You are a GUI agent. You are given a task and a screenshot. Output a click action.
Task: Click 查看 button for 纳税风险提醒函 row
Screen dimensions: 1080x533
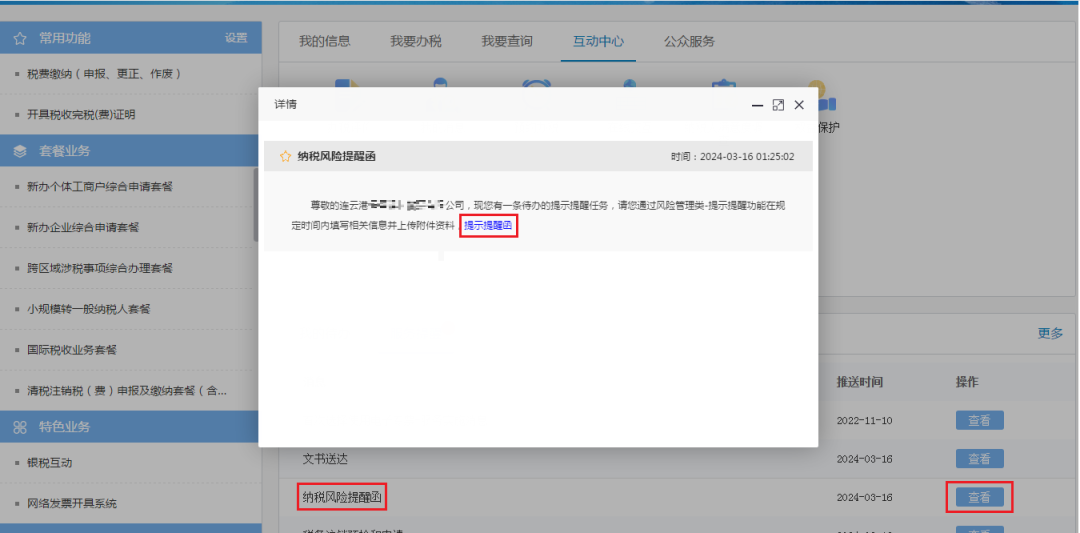click(x=979, y=497)
